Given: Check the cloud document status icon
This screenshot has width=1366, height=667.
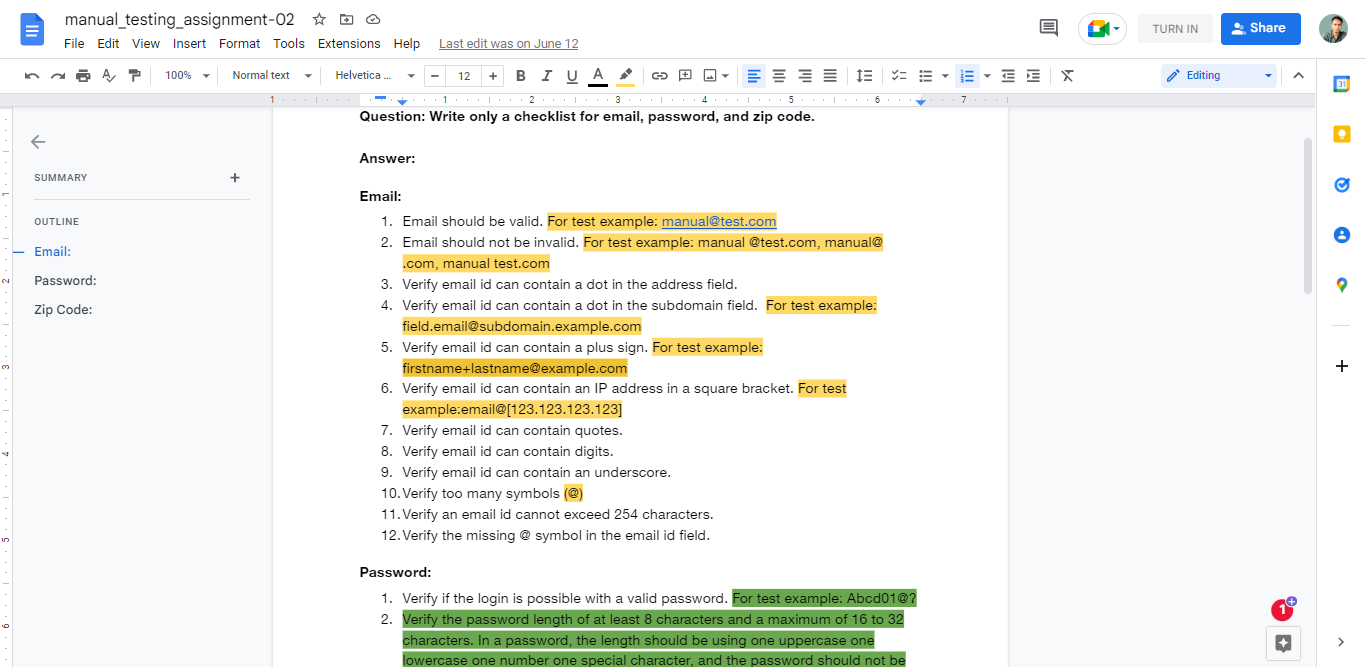Looking at the screenshot, I should 373,19.
